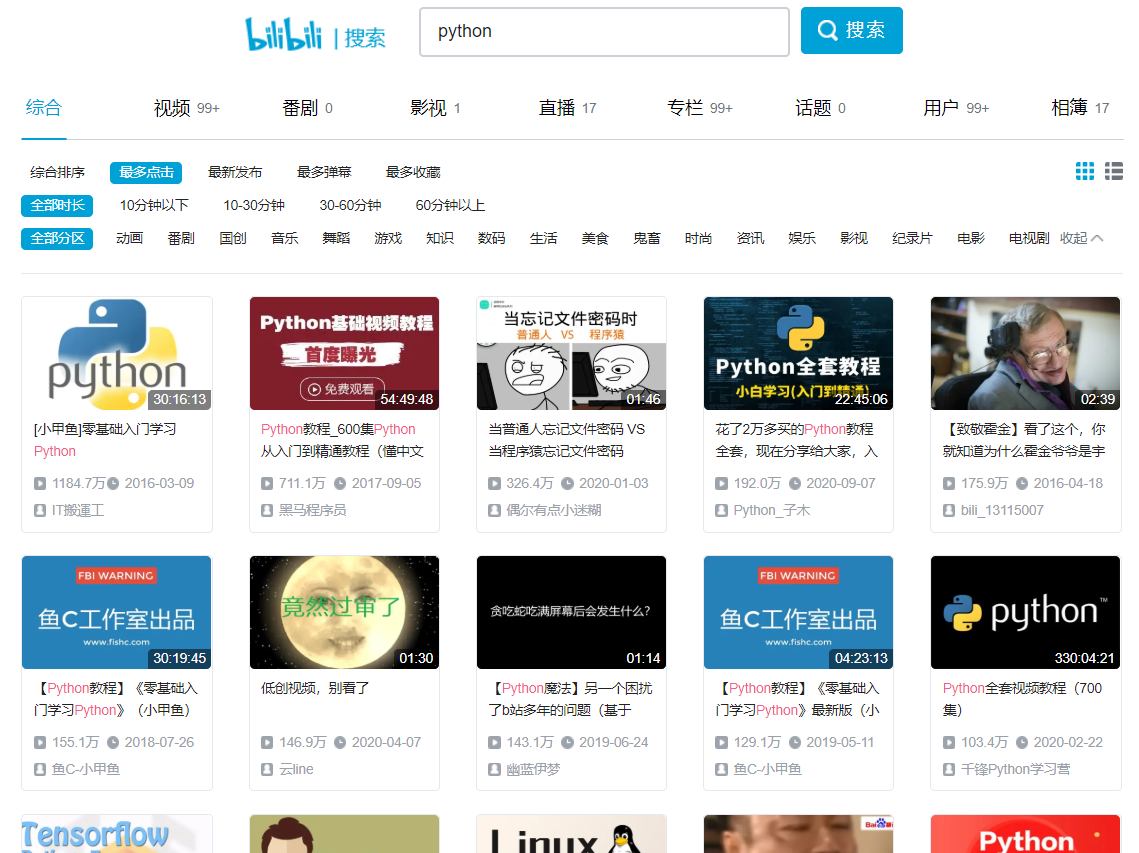The height and width of the screenshot is (853, 1139).
Task: Open the 04:23:13 鱼C工作室出品 thumbnail
Action: point(798,613)
